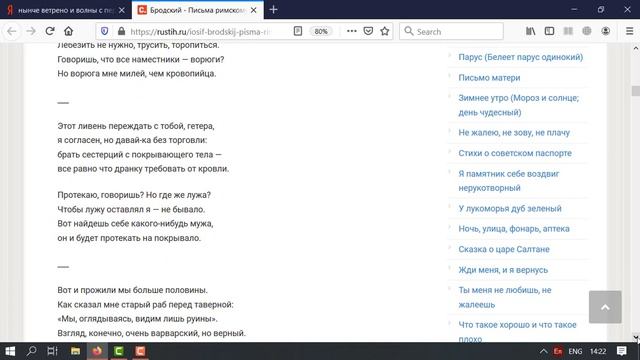
Task: Toggle reader view for the poem
Action: 298,31
